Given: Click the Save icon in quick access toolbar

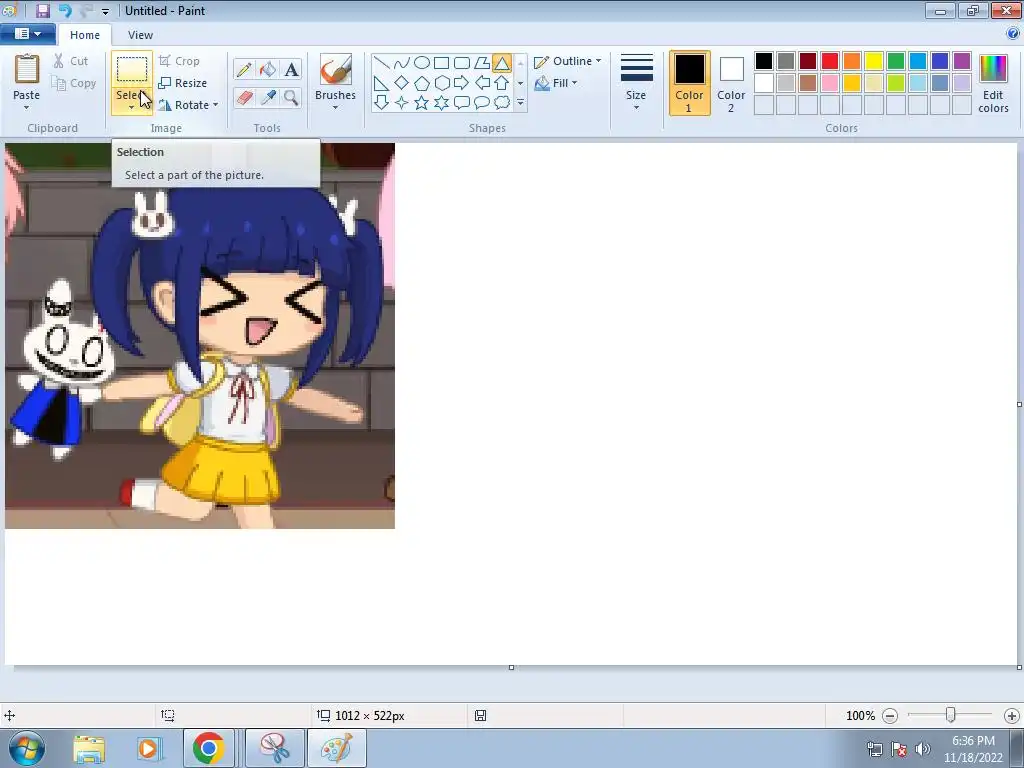Looking at the screenshot, I should click(x=42, y=10).
